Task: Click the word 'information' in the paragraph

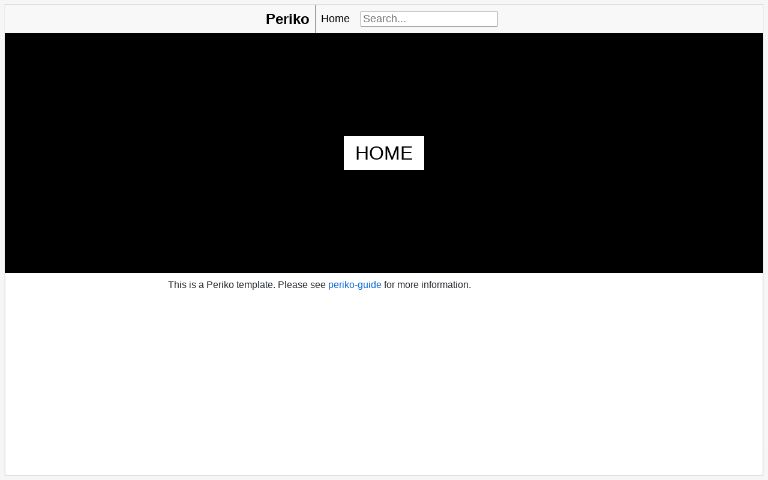Action: (445, 285)
